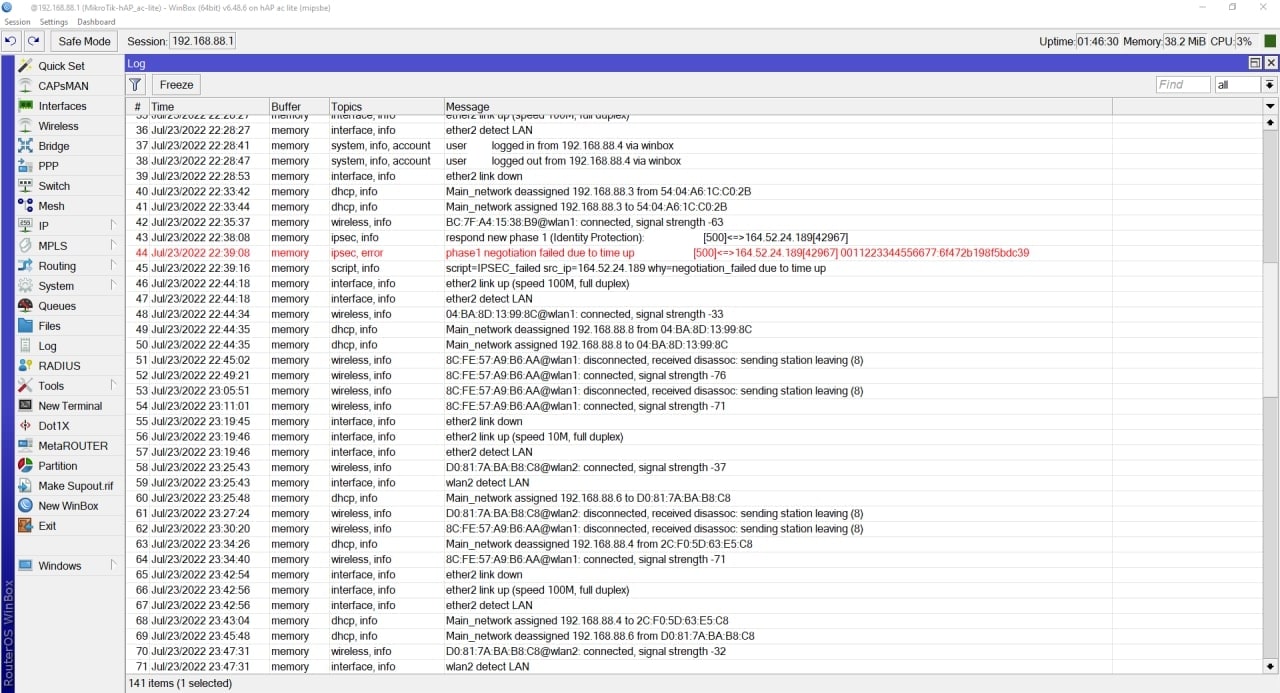Viewport: 1280px width, 693px height.
Task: Freeze the log output
Action: coord(176,85)
